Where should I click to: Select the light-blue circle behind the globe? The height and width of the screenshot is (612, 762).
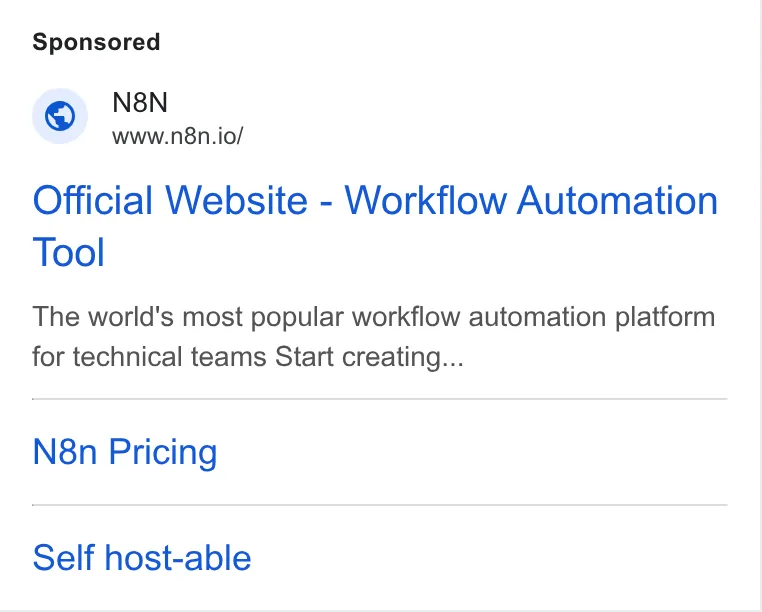click(60, 116)
